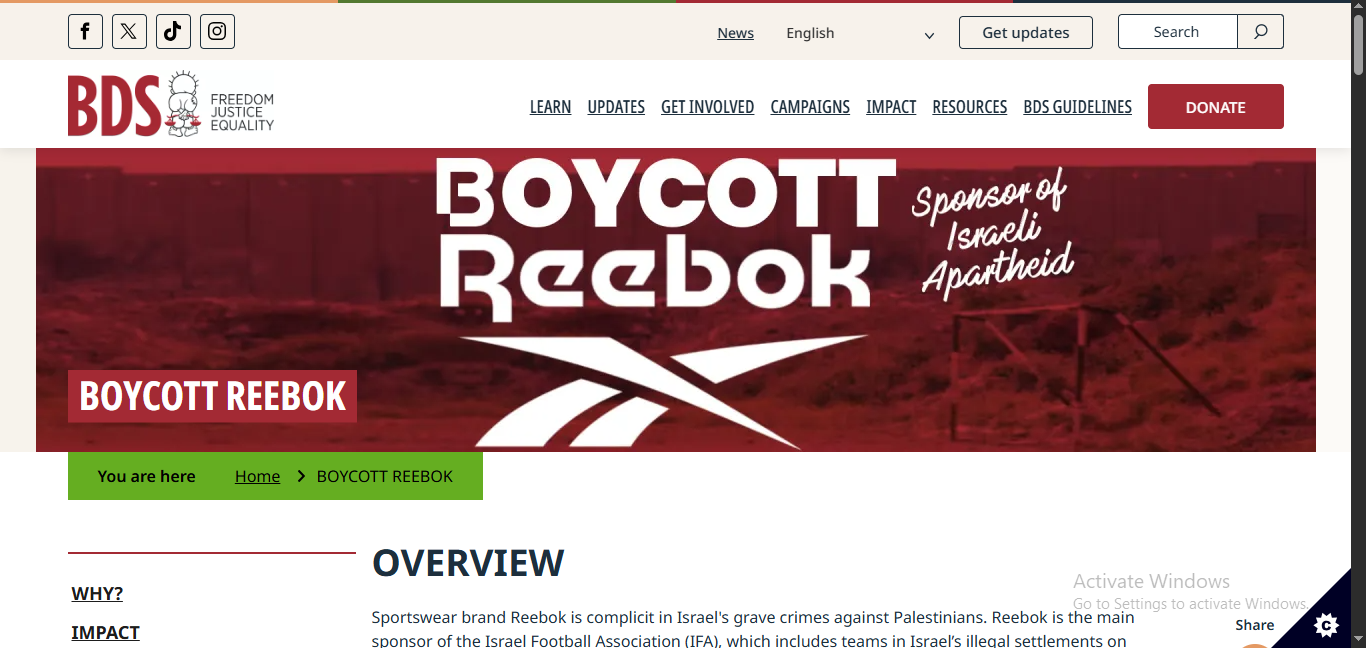Open the cookie settings gear icon
The width and height of the screenshot is (1366, 648).
click(1326, 626)
